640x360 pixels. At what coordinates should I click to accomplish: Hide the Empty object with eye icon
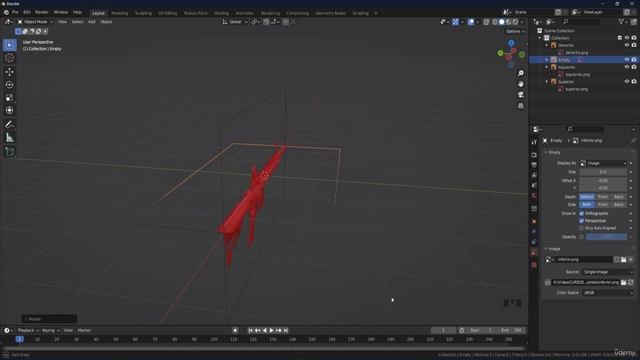[x=627, y=60]
